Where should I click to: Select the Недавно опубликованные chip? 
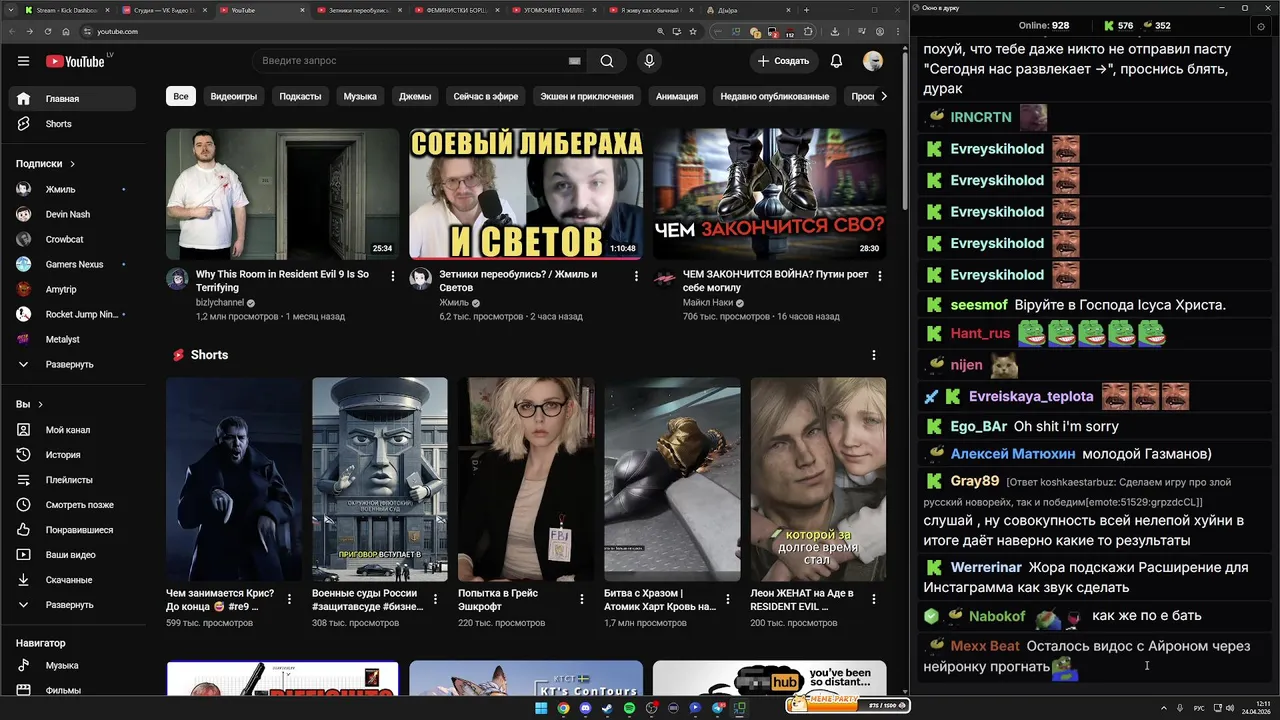point(775,96)
